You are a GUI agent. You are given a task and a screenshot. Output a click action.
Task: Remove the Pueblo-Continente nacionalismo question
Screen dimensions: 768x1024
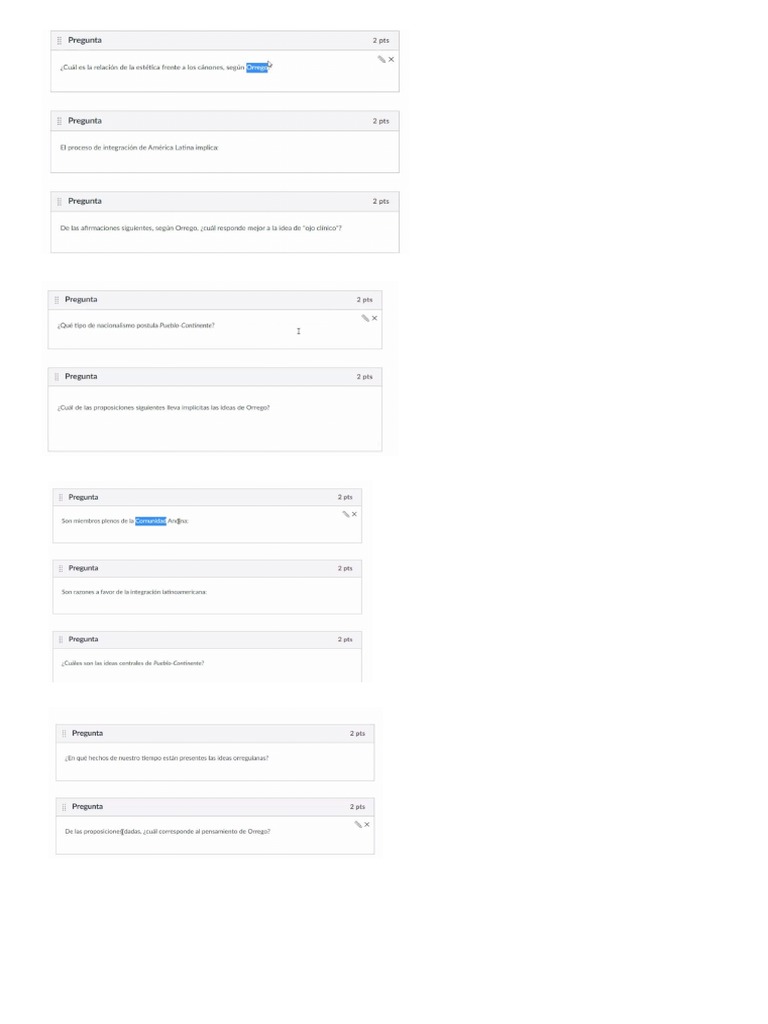[x=375, y=318]
